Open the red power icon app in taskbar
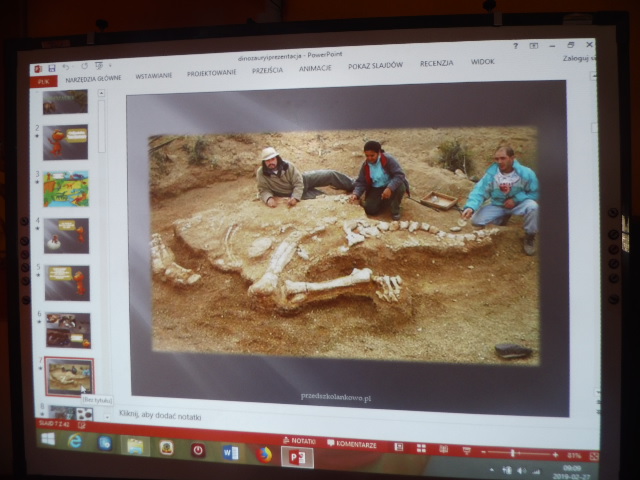The image size is (640, 480). (x=198, y=451)
